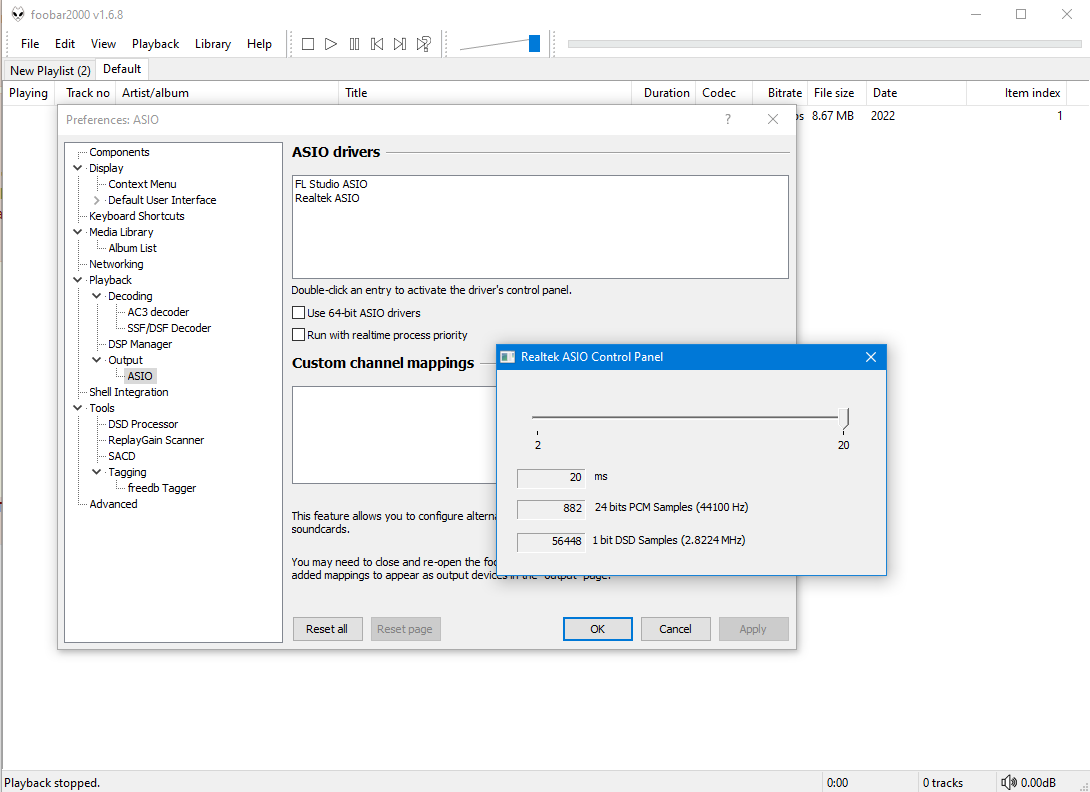1090x792 pixels.
Task: Click the 1 bit DSD Samples value field
Action: click(x=551, y=541)
